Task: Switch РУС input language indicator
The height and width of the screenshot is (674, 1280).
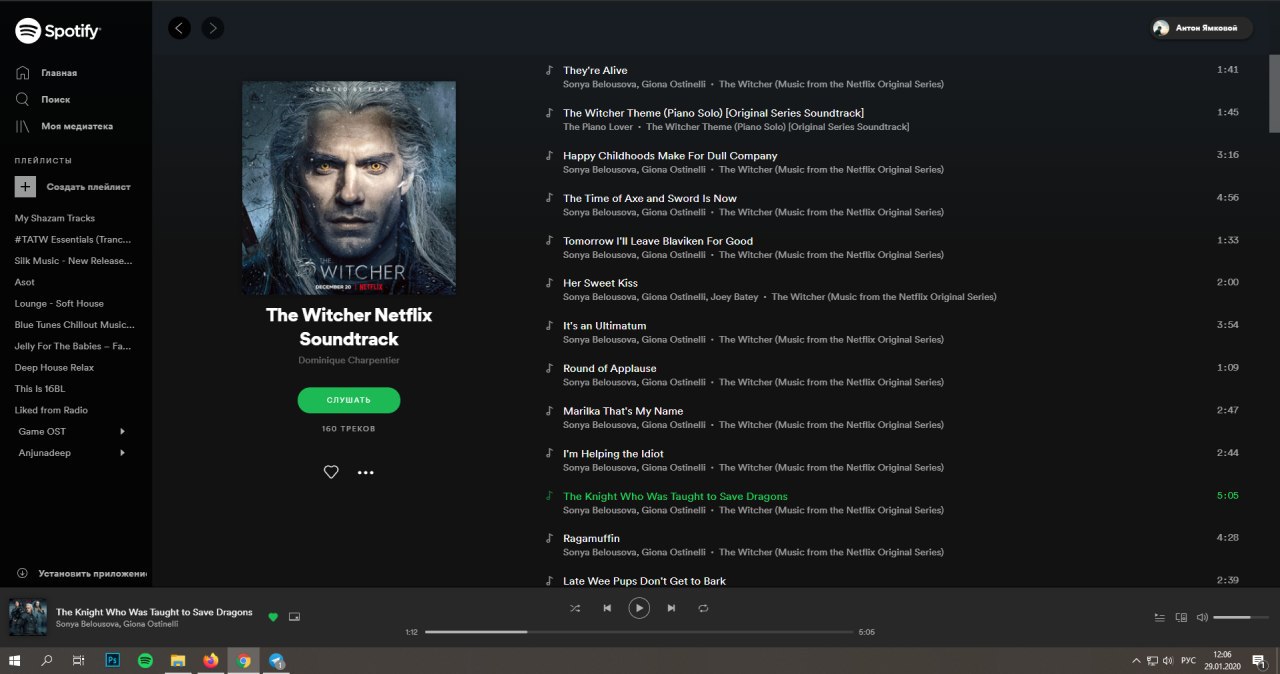Action: tap(1188, 661)
